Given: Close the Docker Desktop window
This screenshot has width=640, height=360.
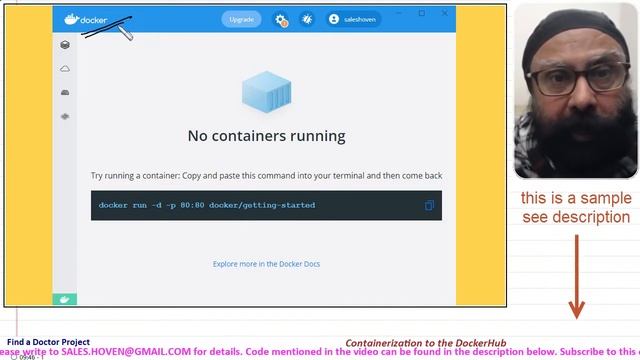Looking at the screenshot, I should [444, 13].
